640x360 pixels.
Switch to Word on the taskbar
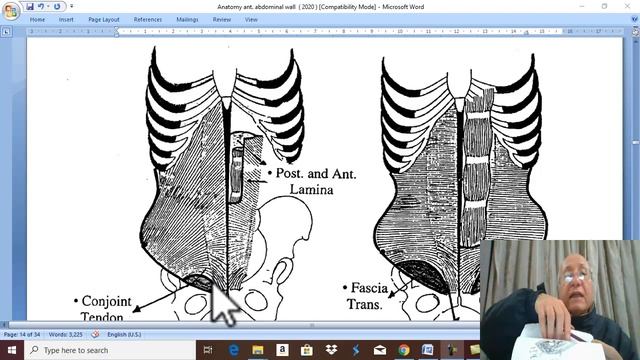pyautogui.click(x=428, y=350)
